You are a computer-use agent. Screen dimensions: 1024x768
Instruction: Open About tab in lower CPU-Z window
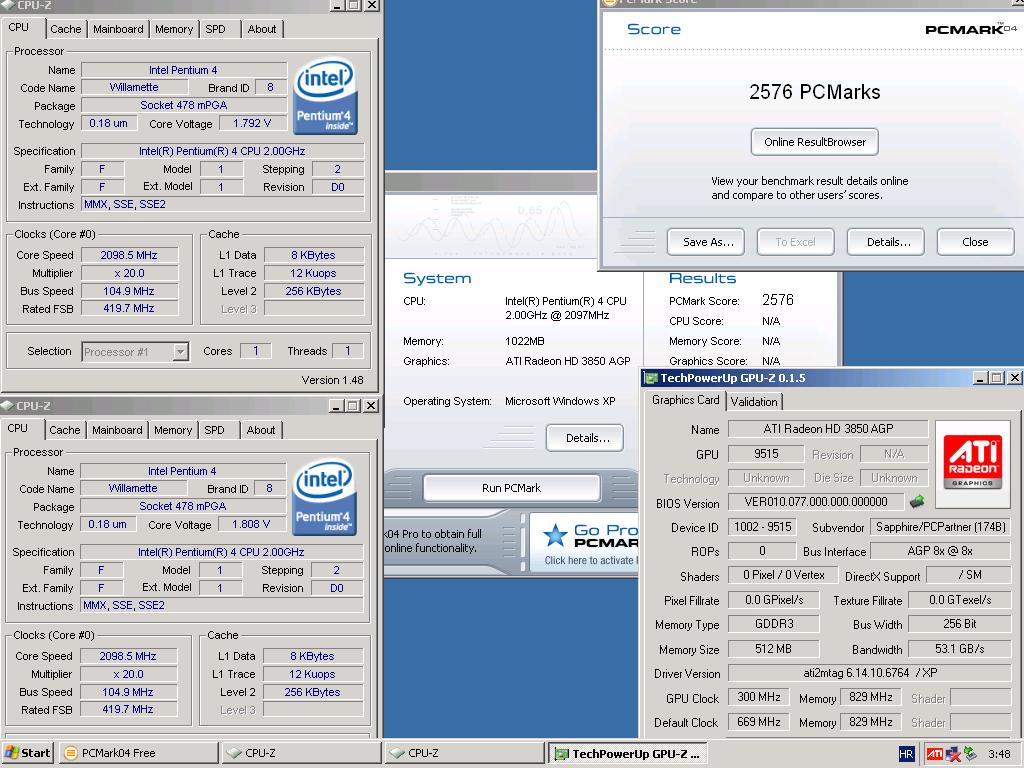[x=261, y=430]
